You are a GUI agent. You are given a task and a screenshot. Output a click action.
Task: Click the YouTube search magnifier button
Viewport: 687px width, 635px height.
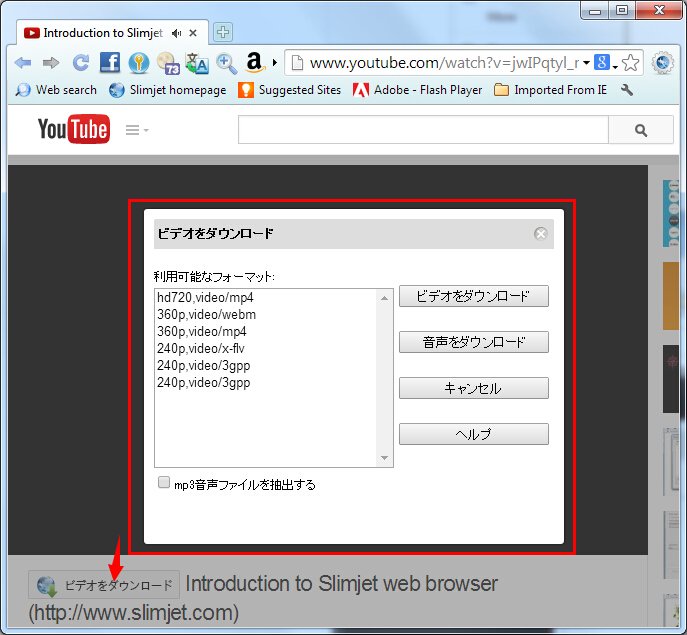click(x=641, y=130)
